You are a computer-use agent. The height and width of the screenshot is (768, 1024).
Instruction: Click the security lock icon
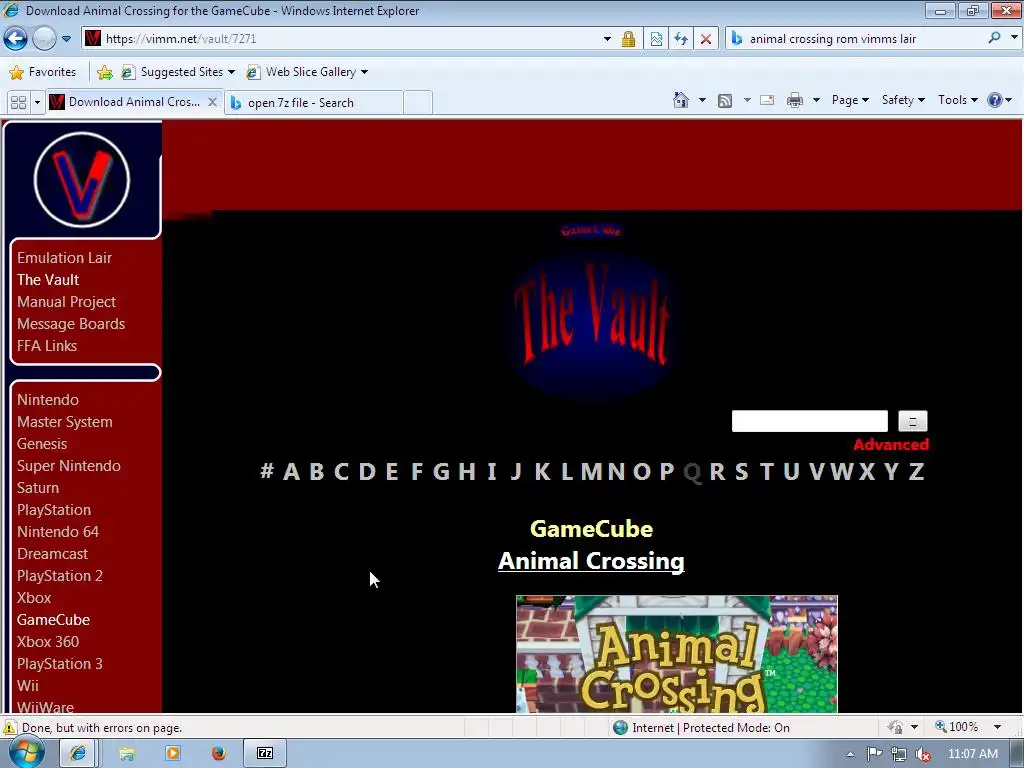click(x=628, y=39)
